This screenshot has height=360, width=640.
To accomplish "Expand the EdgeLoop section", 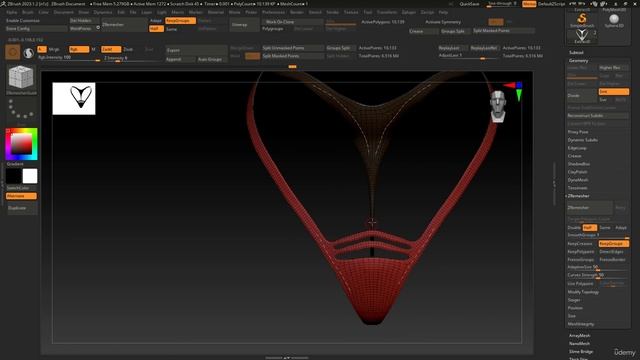I will (x=577, y=148).
